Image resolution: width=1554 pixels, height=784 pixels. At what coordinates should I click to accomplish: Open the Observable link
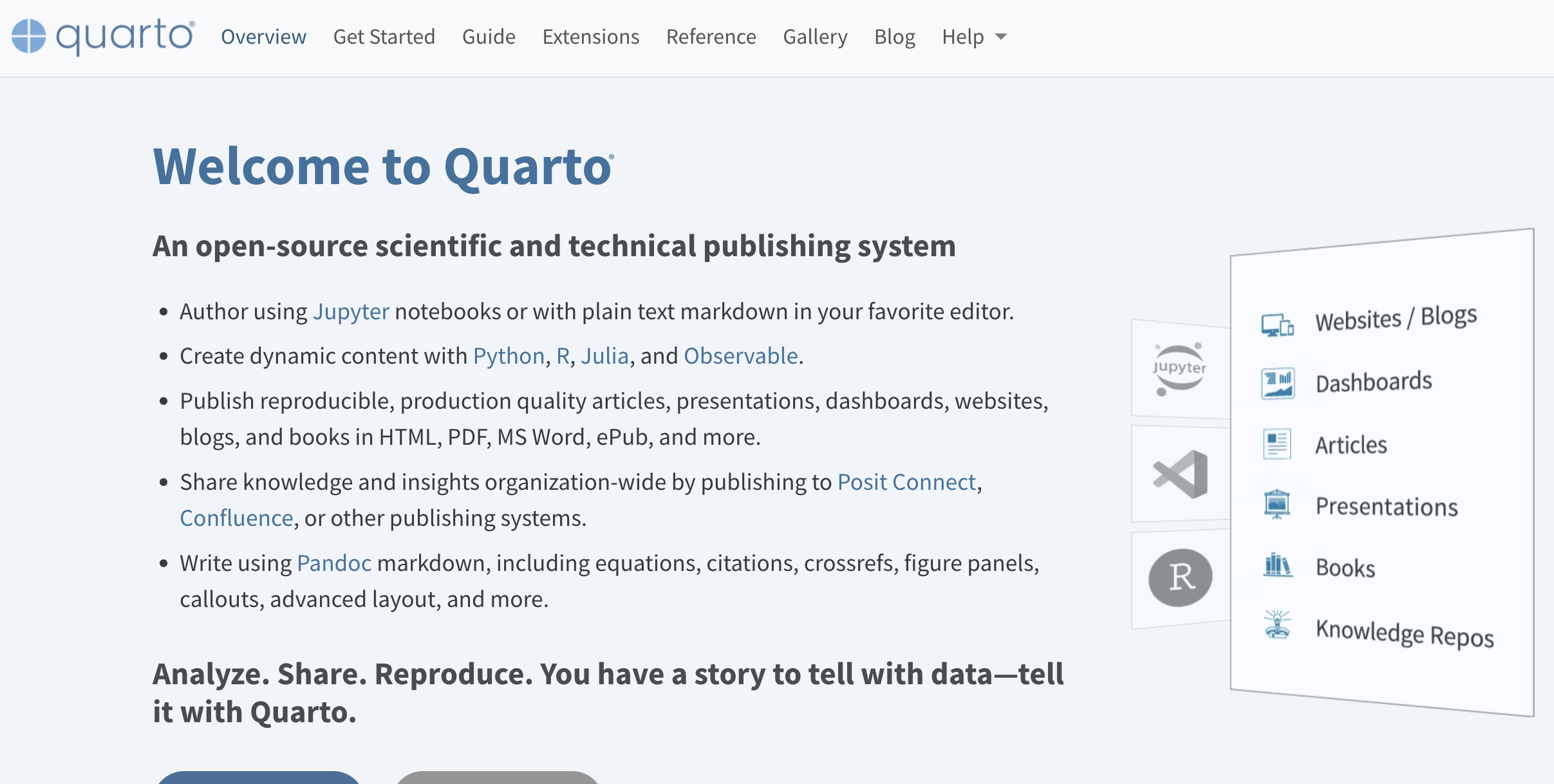tap(740, 356)
